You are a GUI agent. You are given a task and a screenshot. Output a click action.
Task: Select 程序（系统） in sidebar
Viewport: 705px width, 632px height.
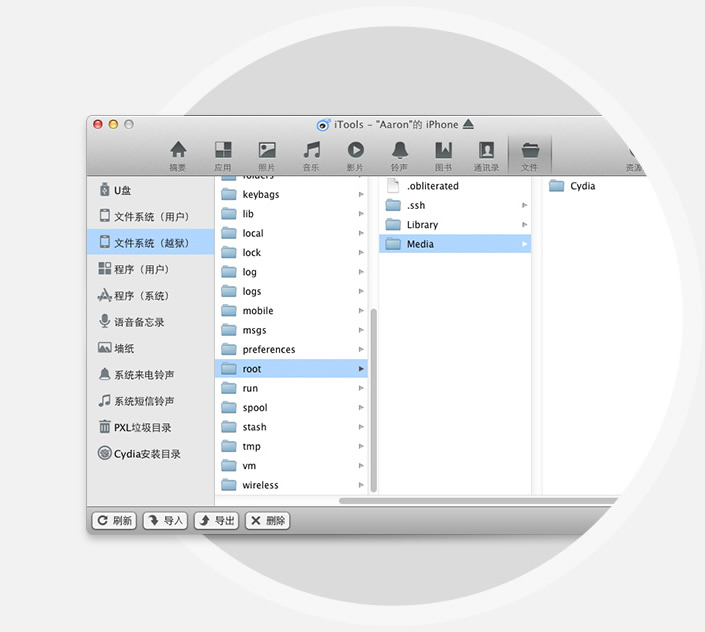point(151,295)
